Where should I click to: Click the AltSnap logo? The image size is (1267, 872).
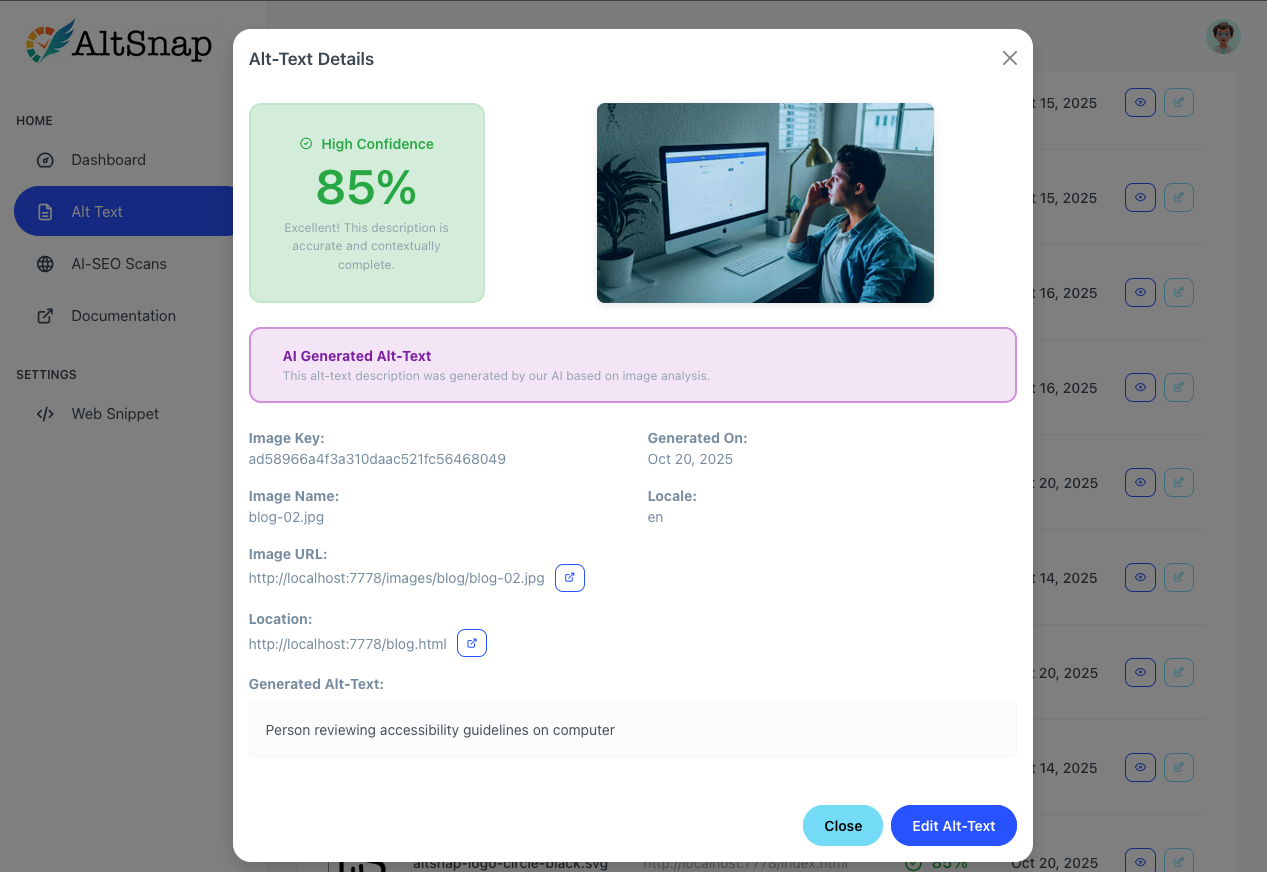(117, 42)
